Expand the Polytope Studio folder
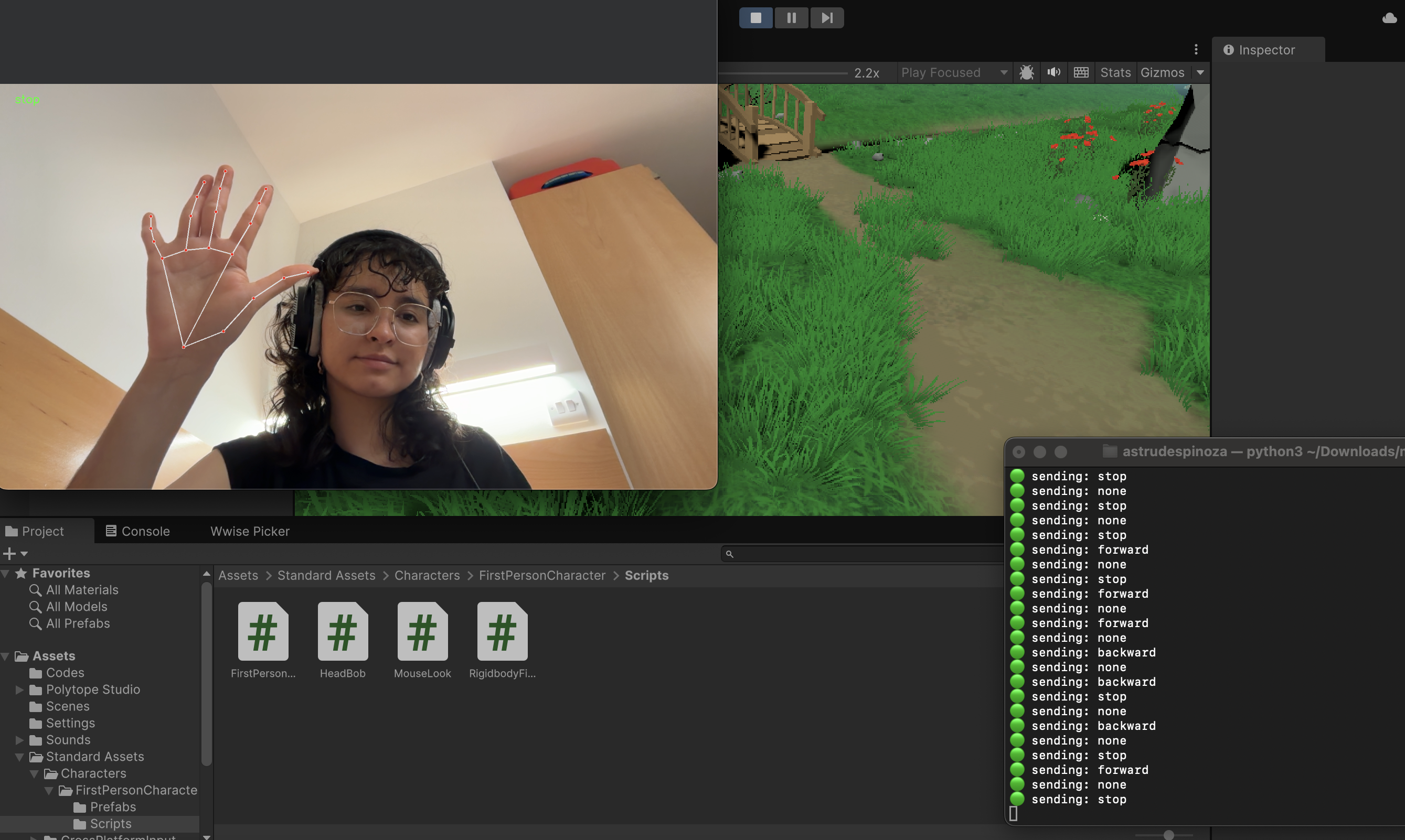The width and height of the screenshot is (1405, 840). pos(20,690)
